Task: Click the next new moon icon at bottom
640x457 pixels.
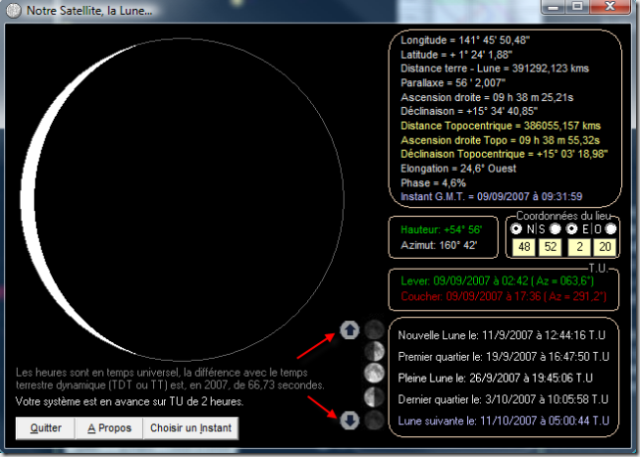Action: pos(374,420)
